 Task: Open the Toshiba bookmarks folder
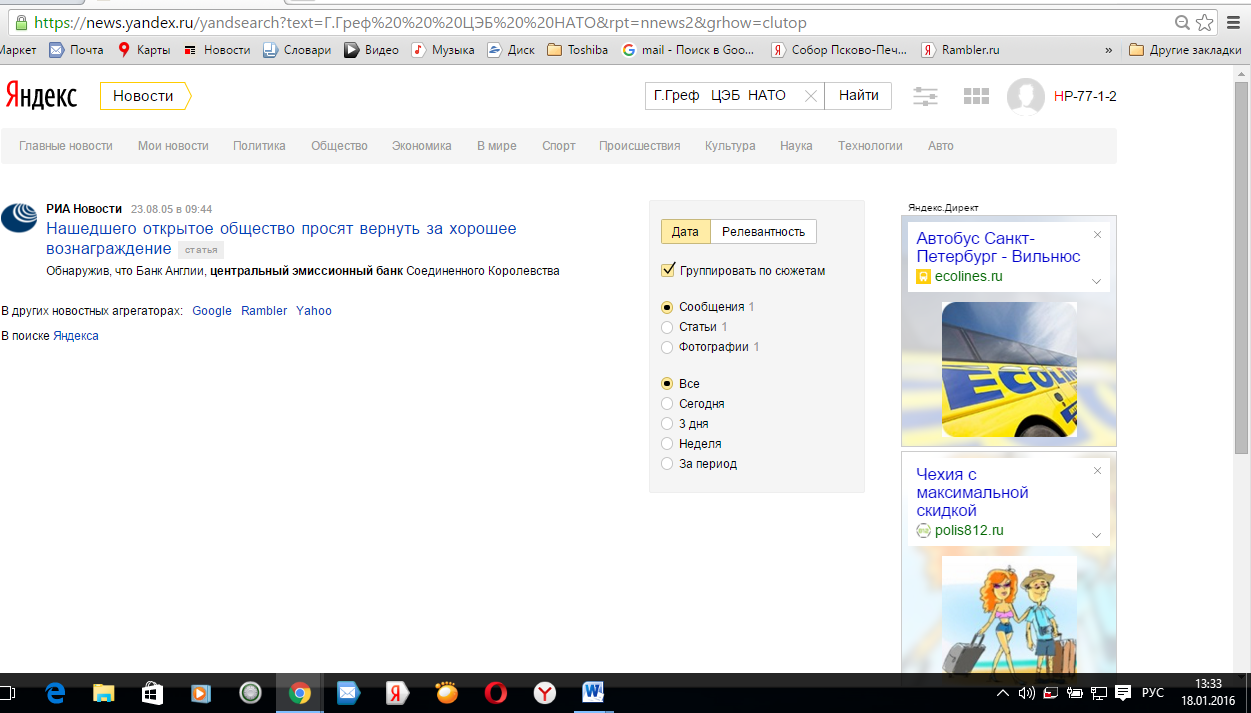pos(577,50)
